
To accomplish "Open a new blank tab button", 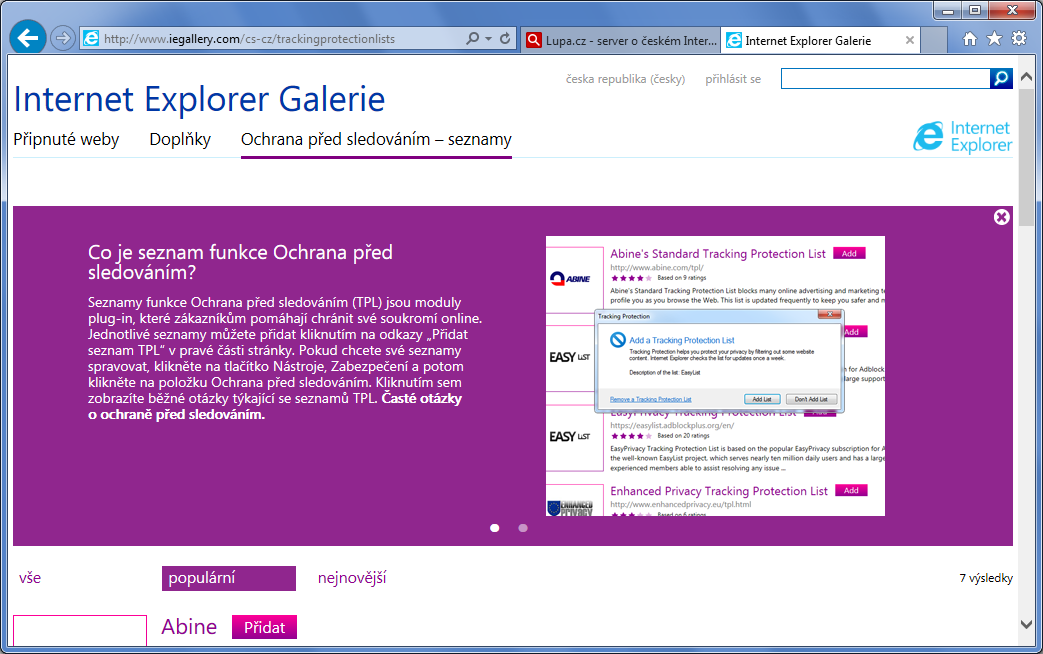I will point(935,40).
